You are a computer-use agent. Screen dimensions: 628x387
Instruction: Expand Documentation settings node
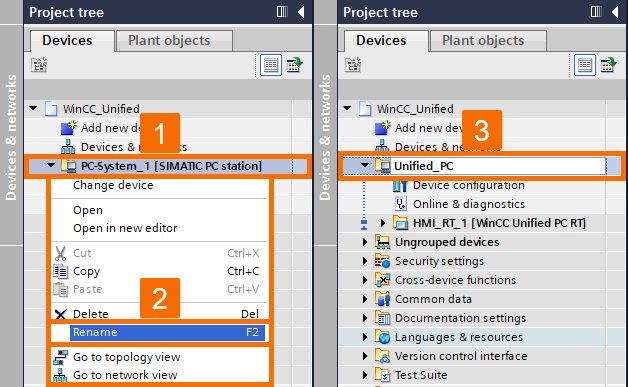point(365,318)
